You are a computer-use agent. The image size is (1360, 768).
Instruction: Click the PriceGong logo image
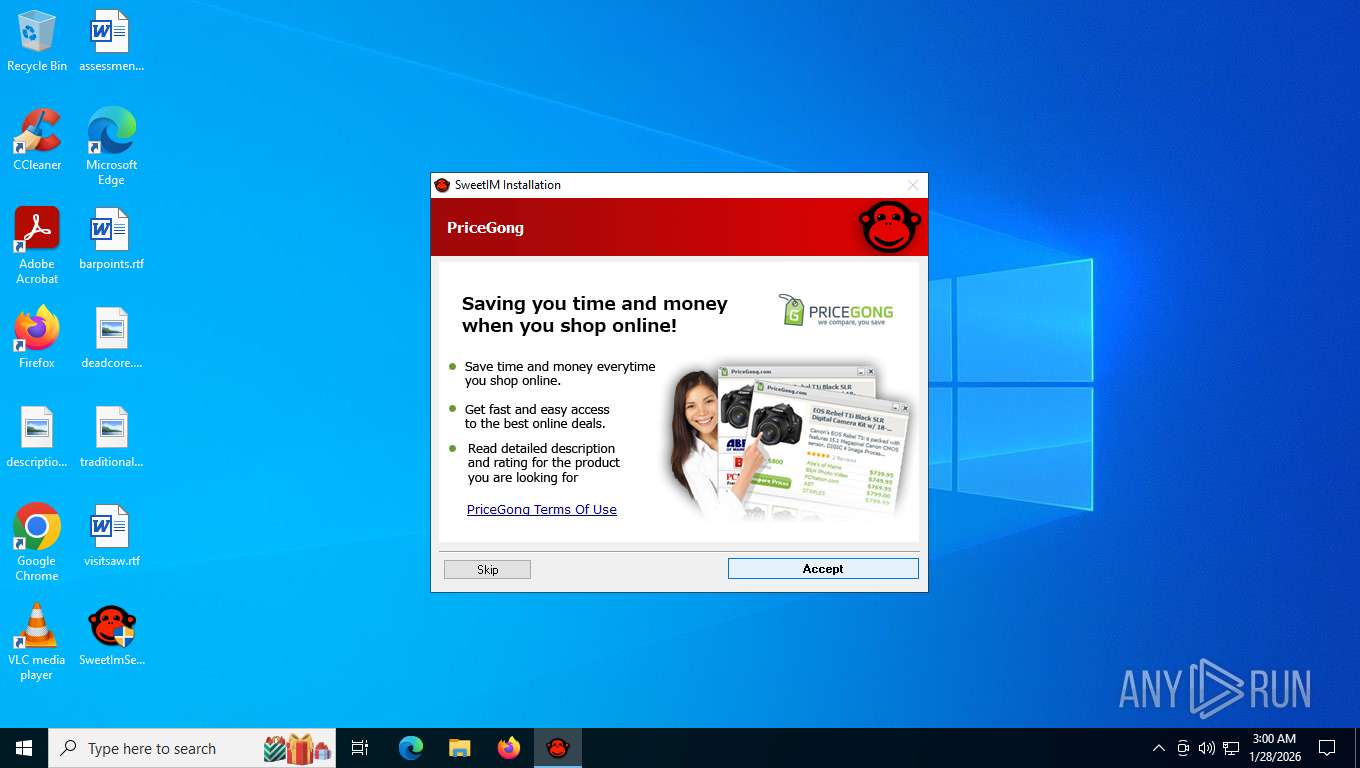(836, 311)
